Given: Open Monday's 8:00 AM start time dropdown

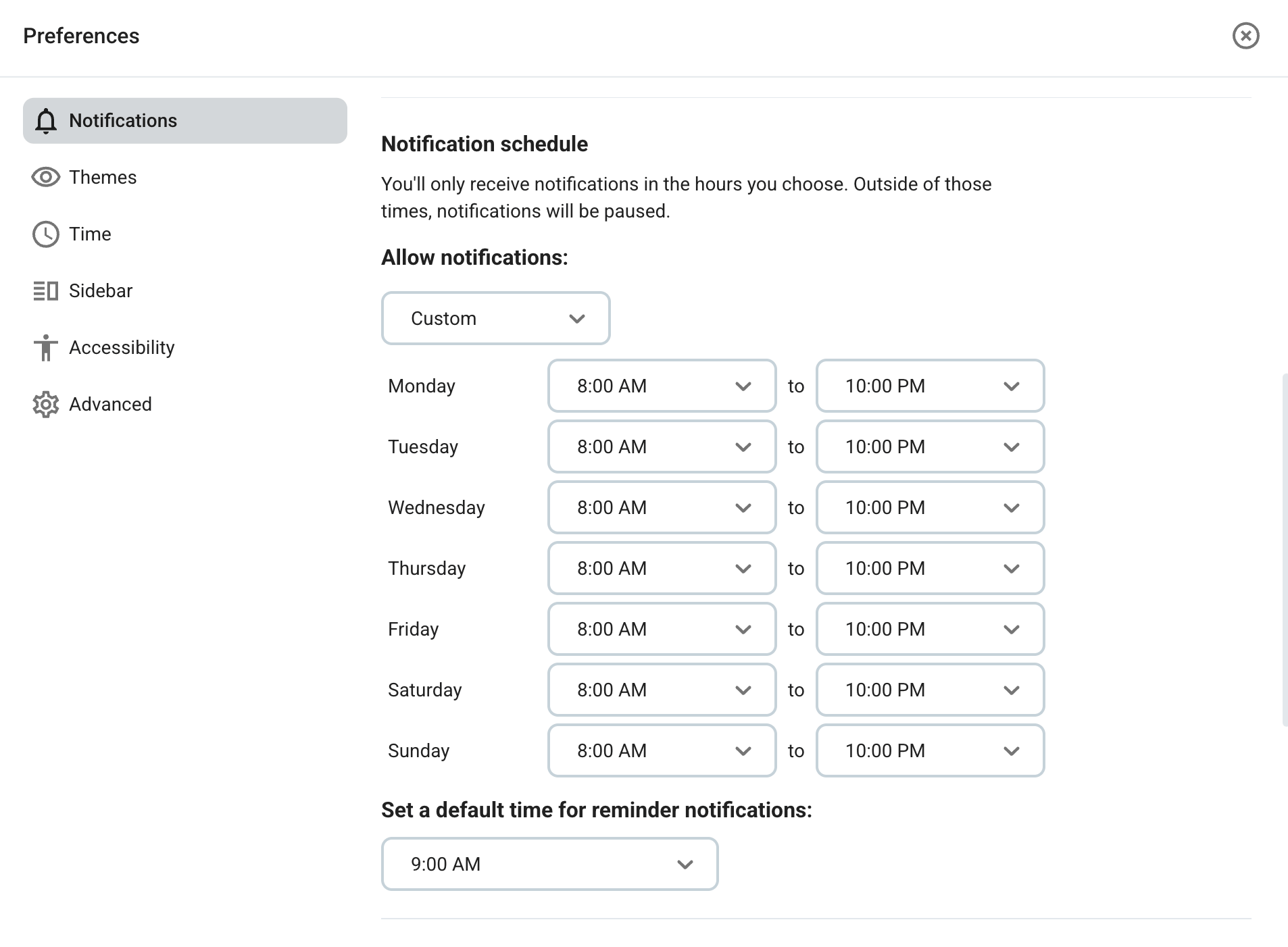Looking at the screenshot, I should (x=662, y=386).
